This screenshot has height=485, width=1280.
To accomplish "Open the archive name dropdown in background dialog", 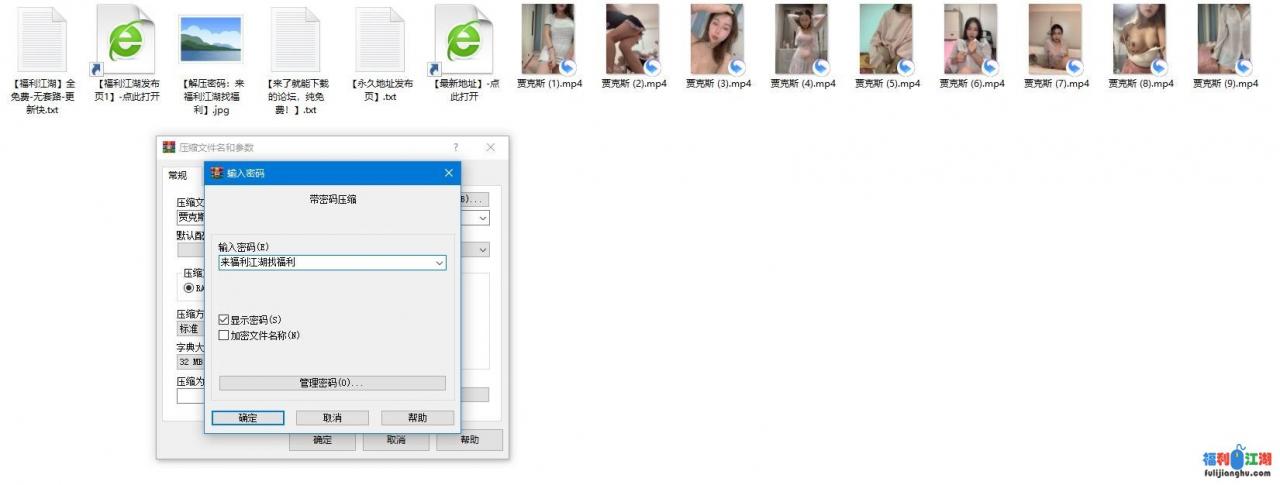I will 483,217.
